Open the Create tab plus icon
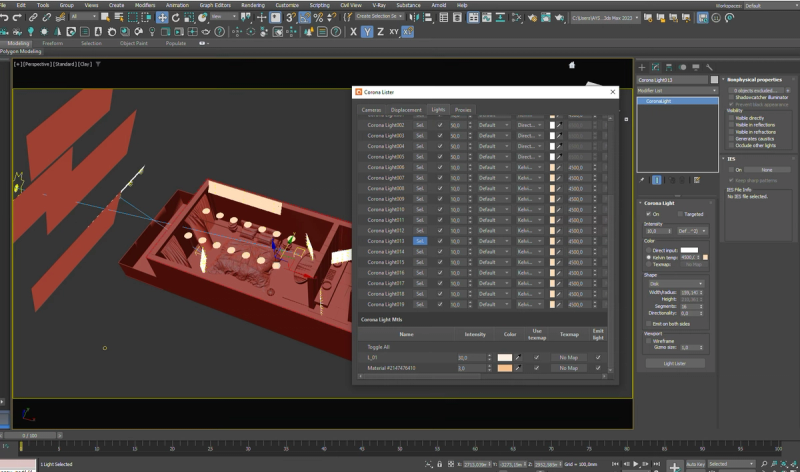Image resolution: width=800 pixels, height=472 pixels. pyautogui.click(x=642, y=67)
